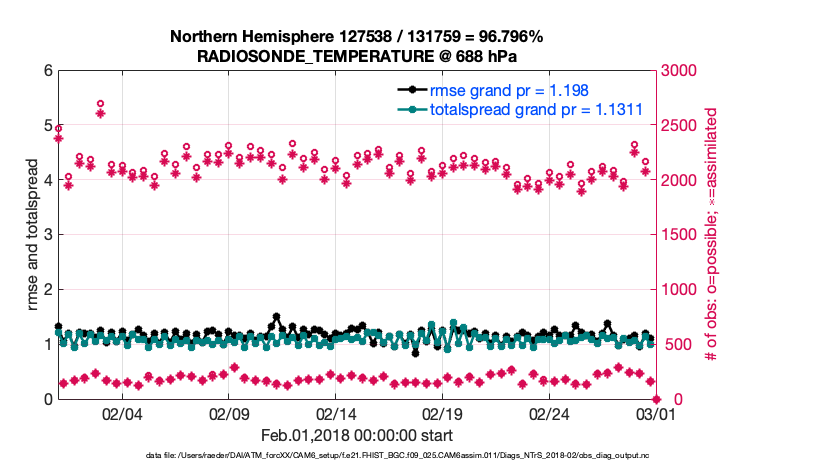
Task: Click the Northern Hemisphere title line
Action: coord(356,37)
